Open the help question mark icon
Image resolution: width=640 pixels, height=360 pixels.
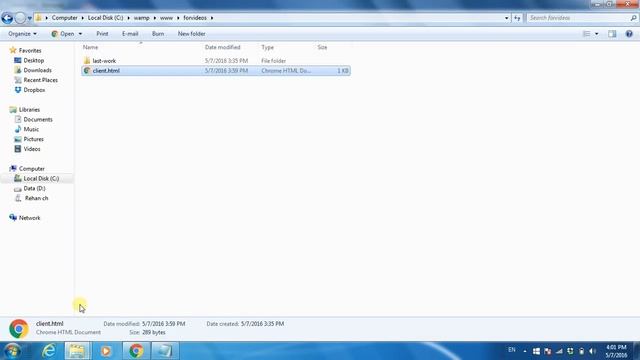coord(629,34)
